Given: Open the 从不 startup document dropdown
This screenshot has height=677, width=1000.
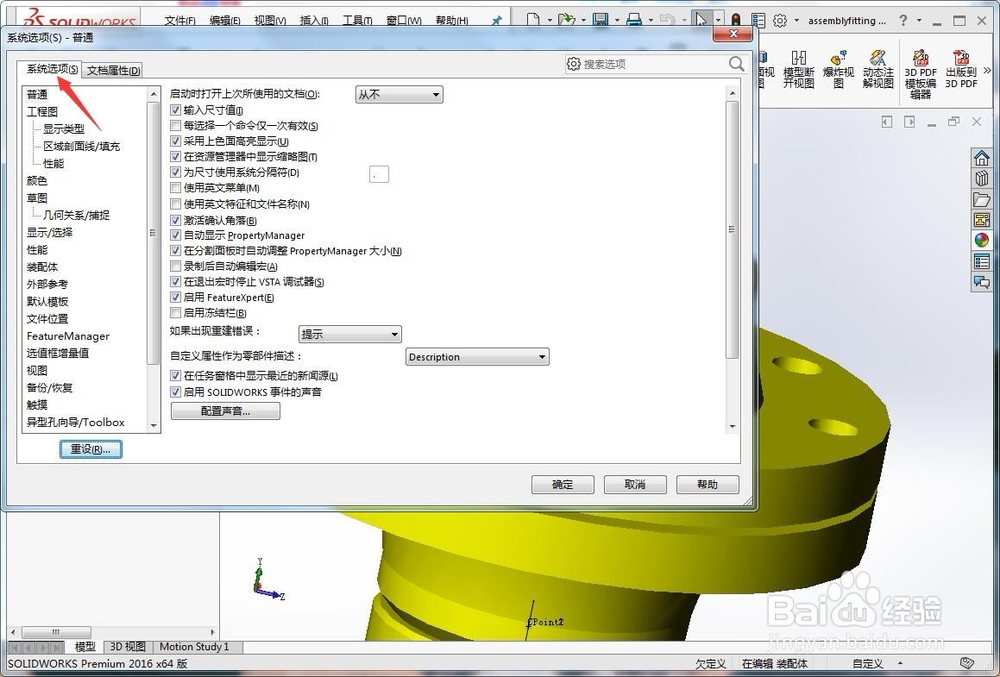Looking at the screenshot, I should point(399,94).
